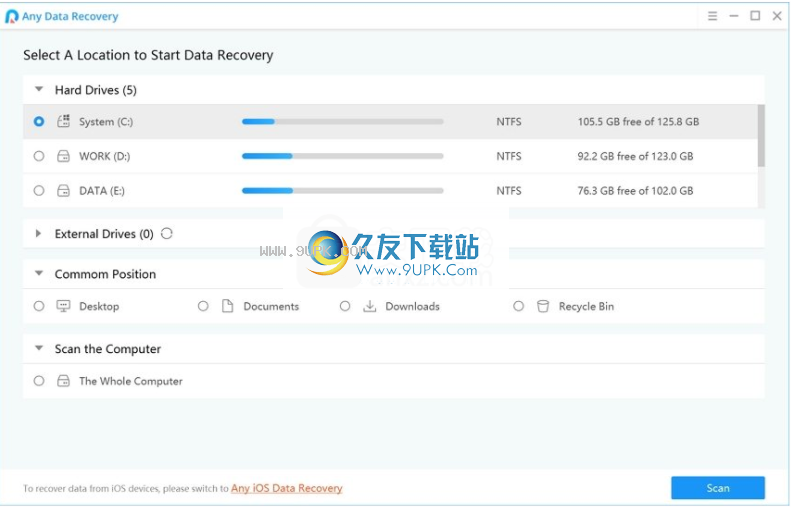
Task: Select the System (C:) radio button
Action: point(39,121)
